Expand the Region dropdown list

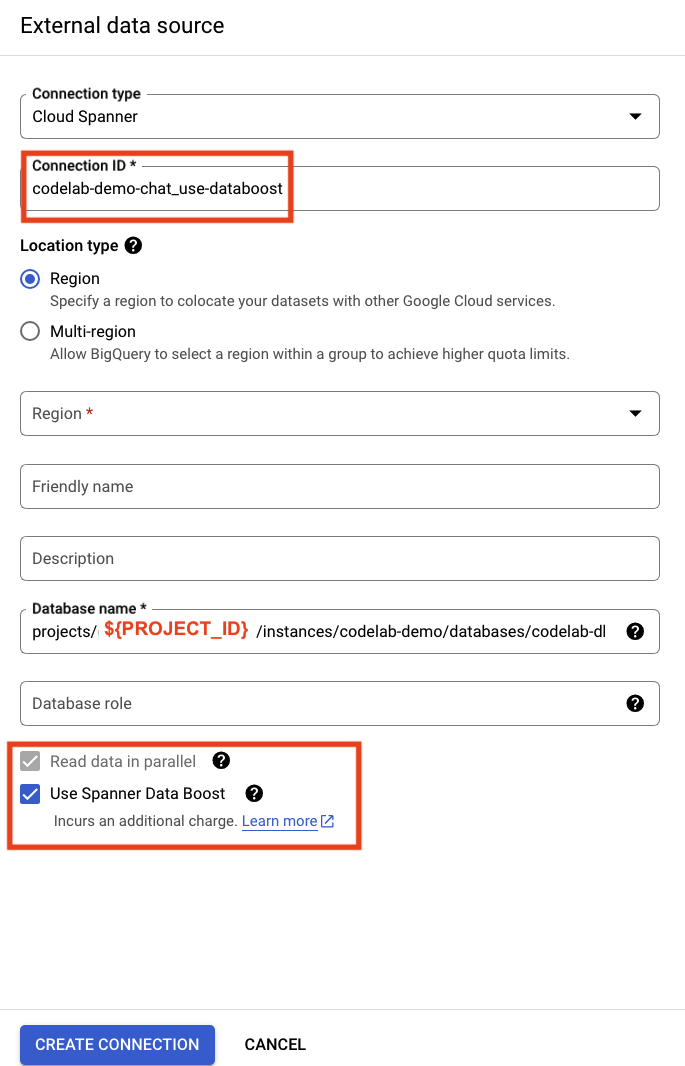tap(340, 413)
